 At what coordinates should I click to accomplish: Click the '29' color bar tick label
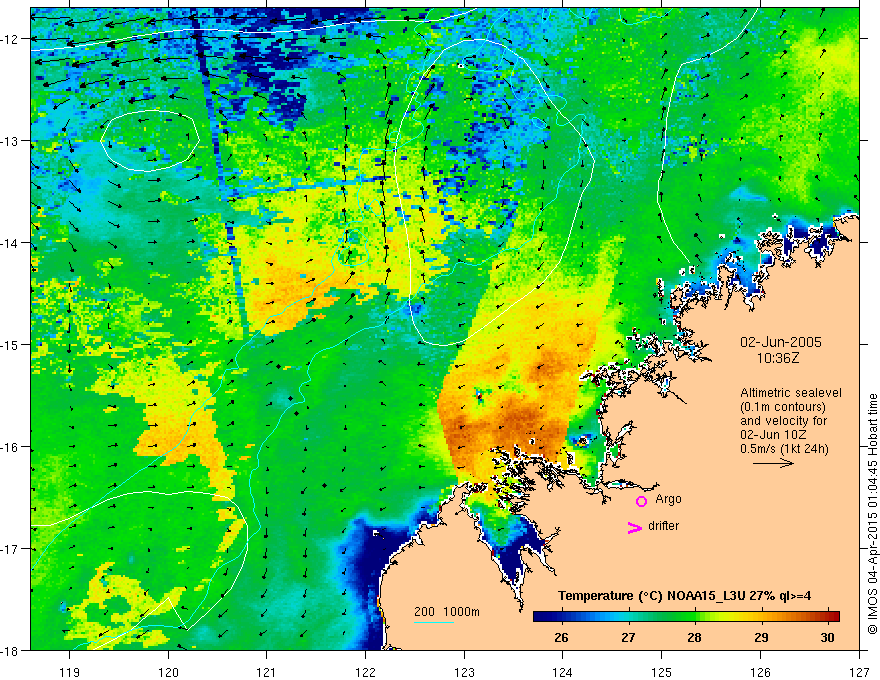coord(761,638)
